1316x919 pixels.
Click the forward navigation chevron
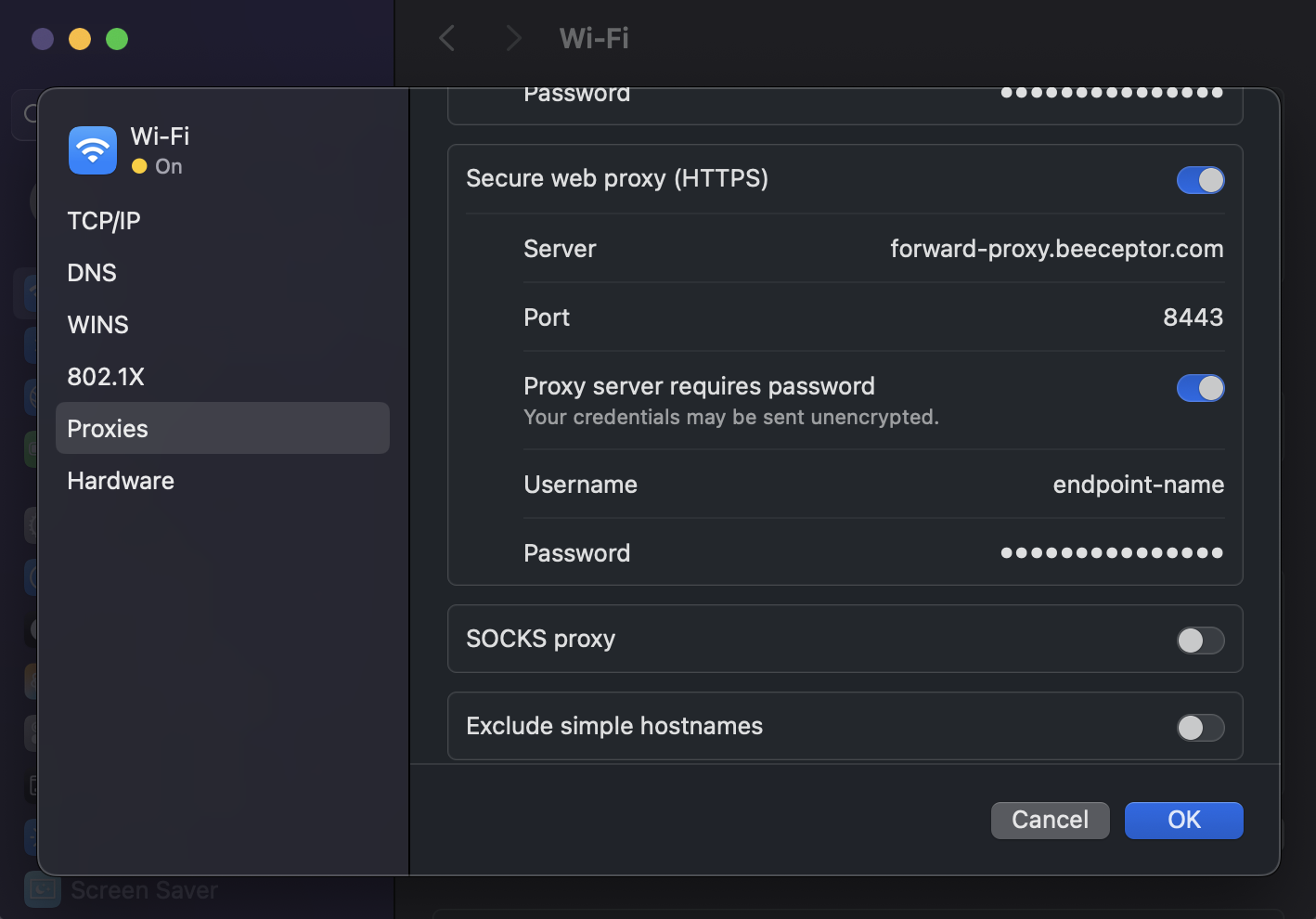point(513,38)
